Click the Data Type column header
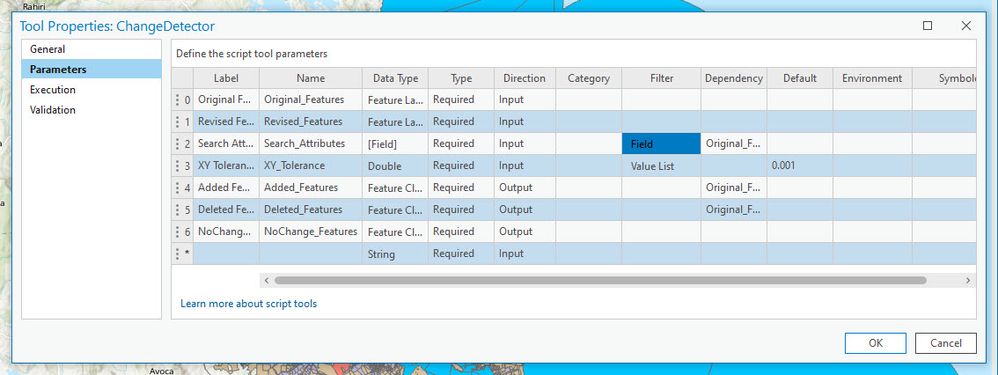Viewport: 998px width, 375px height. [x=395, y=78]
